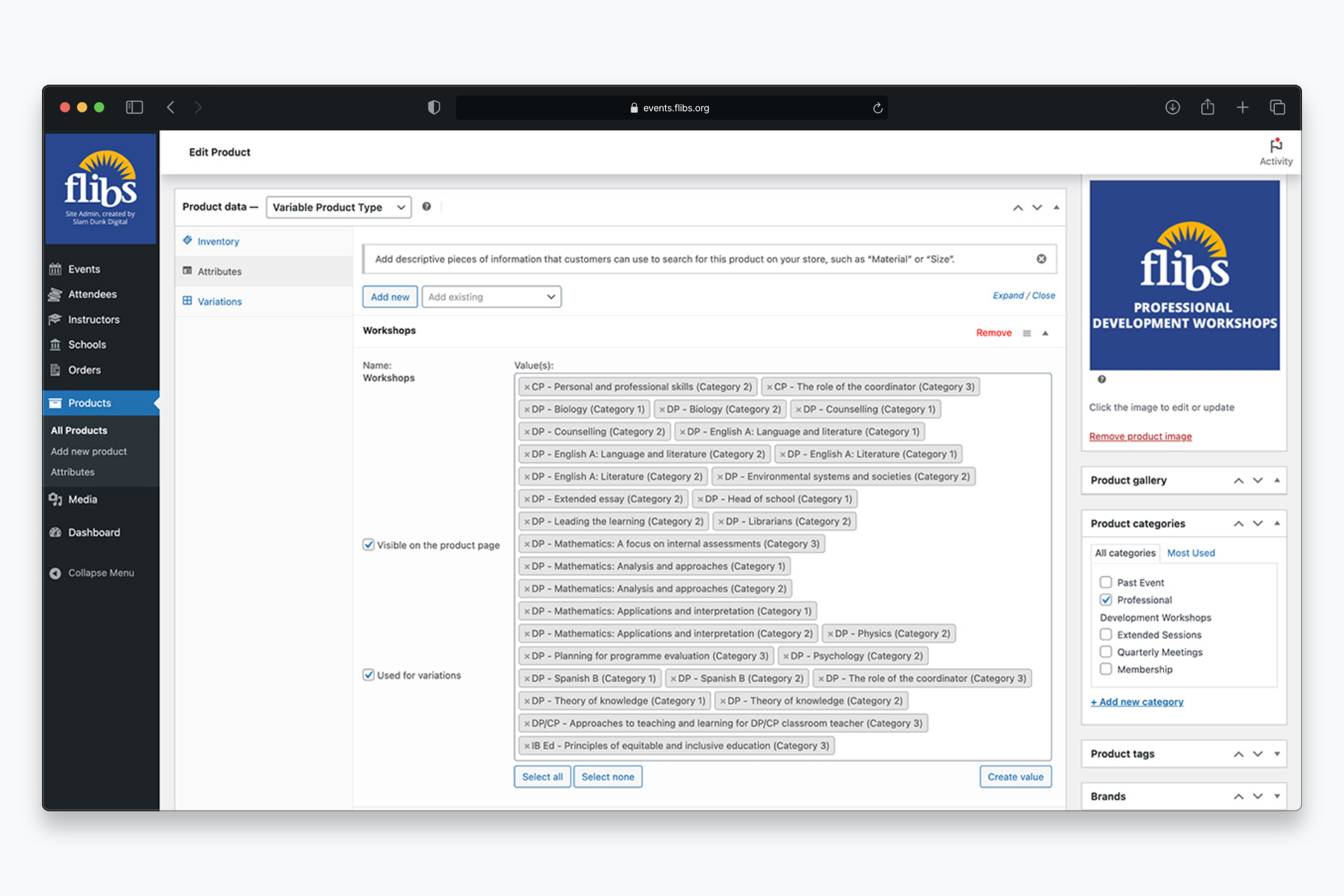Viewport: 1344px width, 896px height.
Task: Expand the Product tags panel
Action: (x=1277, y=754)
